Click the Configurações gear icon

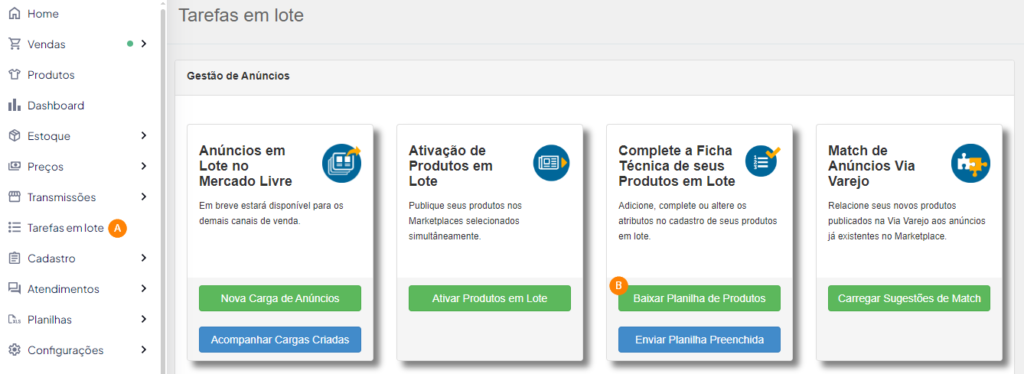click(14, 351)
